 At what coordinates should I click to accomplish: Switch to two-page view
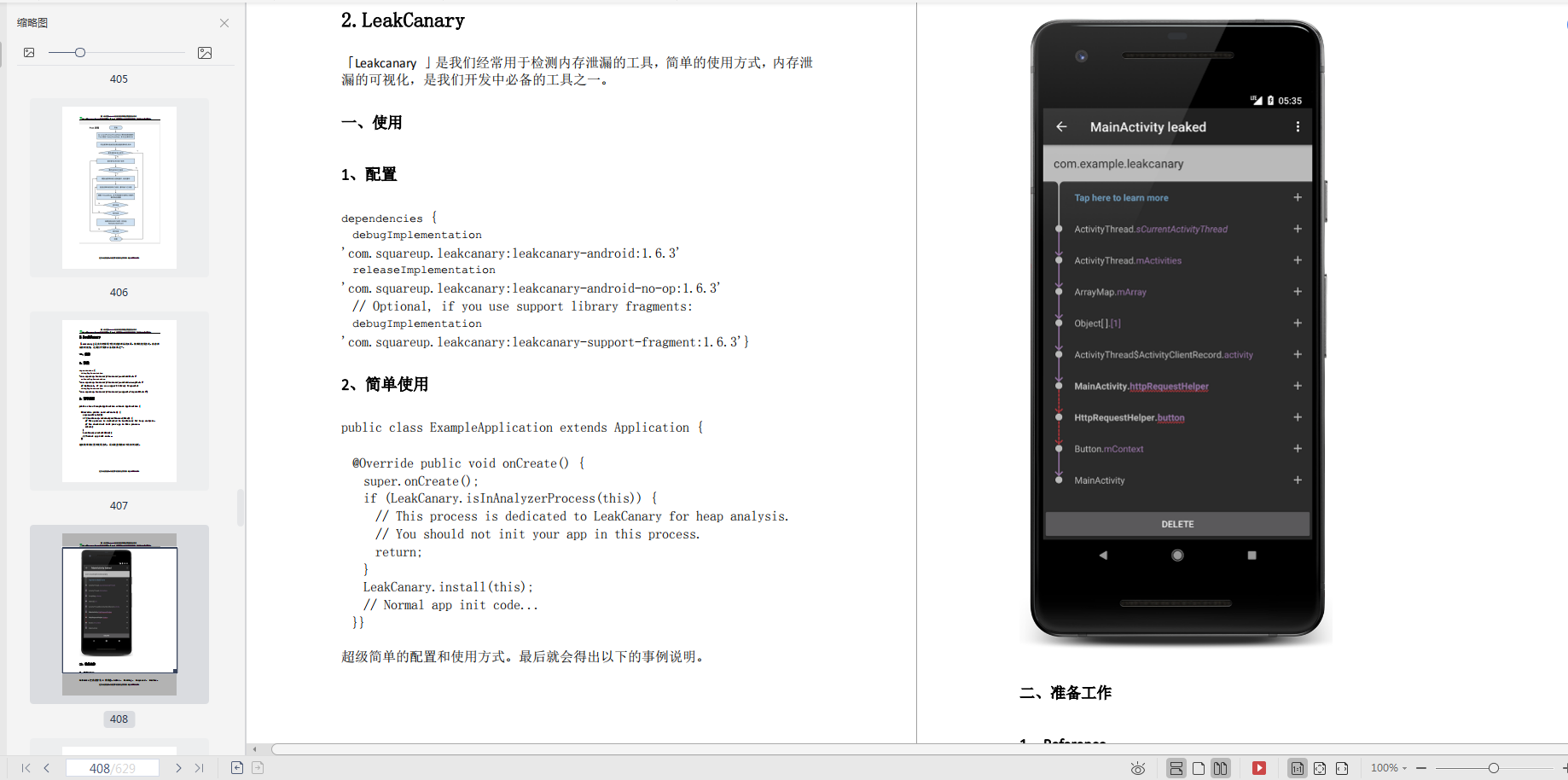click(1221, 768)
